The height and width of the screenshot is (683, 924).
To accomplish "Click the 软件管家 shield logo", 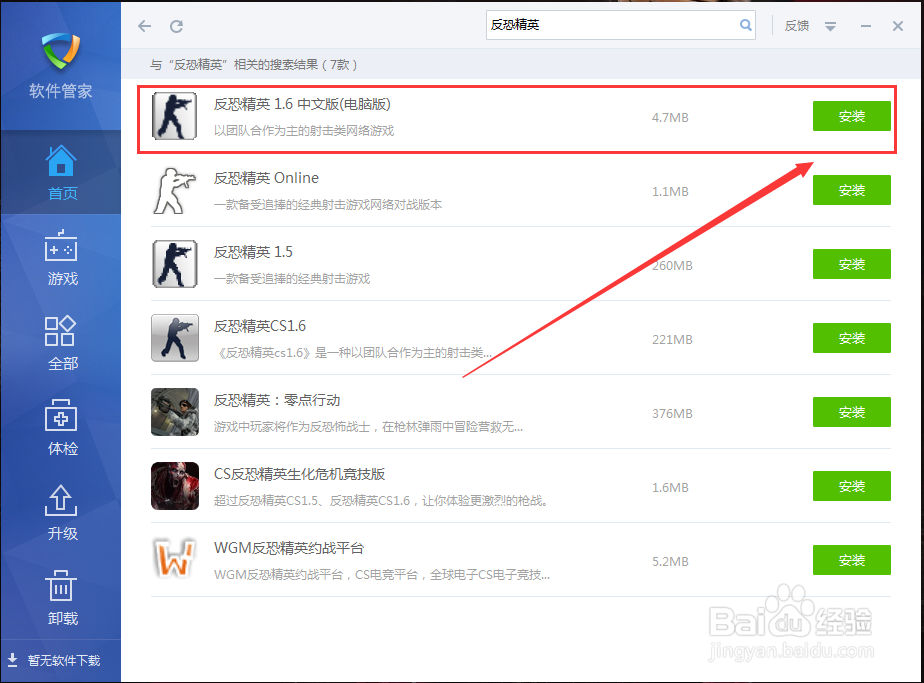I will pyautogui.click(x=61, y=51).
